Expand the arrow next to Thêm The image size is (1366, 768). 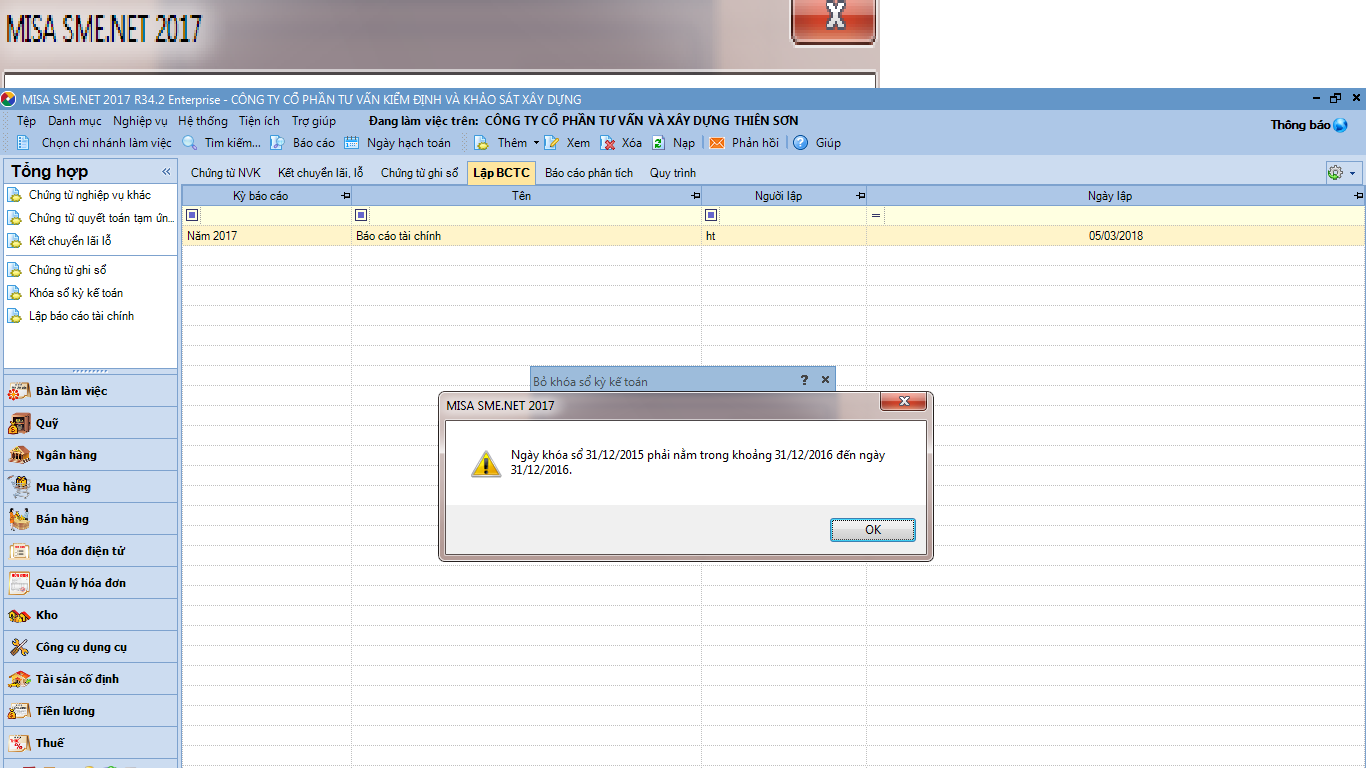(x=536, y=143)
